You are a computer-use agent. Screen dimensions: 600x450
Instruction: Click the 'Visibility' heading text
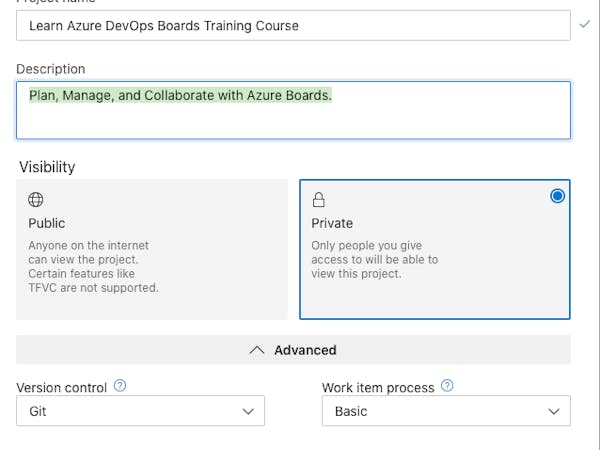(x=47, y=167)
